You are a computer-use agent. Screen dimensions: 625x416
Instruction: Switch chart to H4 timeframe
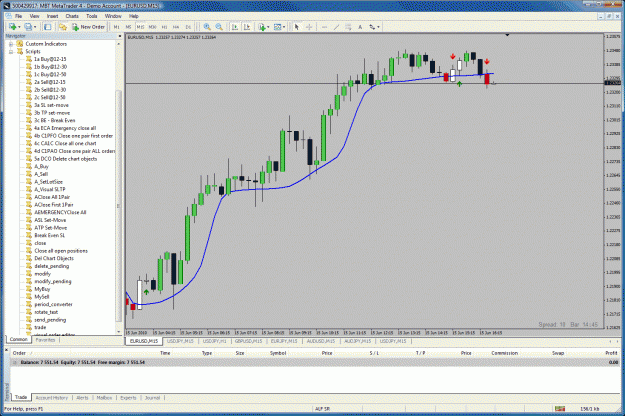coord(176,27)
